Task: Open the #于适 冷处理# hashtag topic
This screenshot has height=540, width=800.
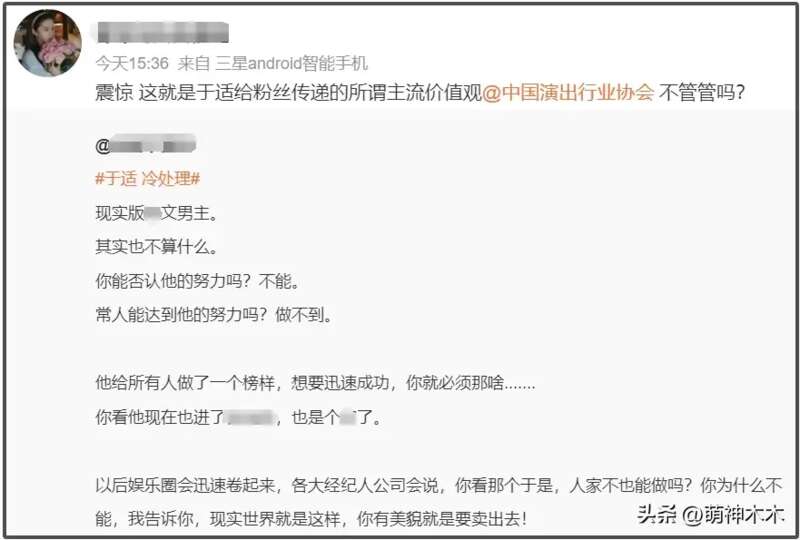Action: [x=147, y=179]
